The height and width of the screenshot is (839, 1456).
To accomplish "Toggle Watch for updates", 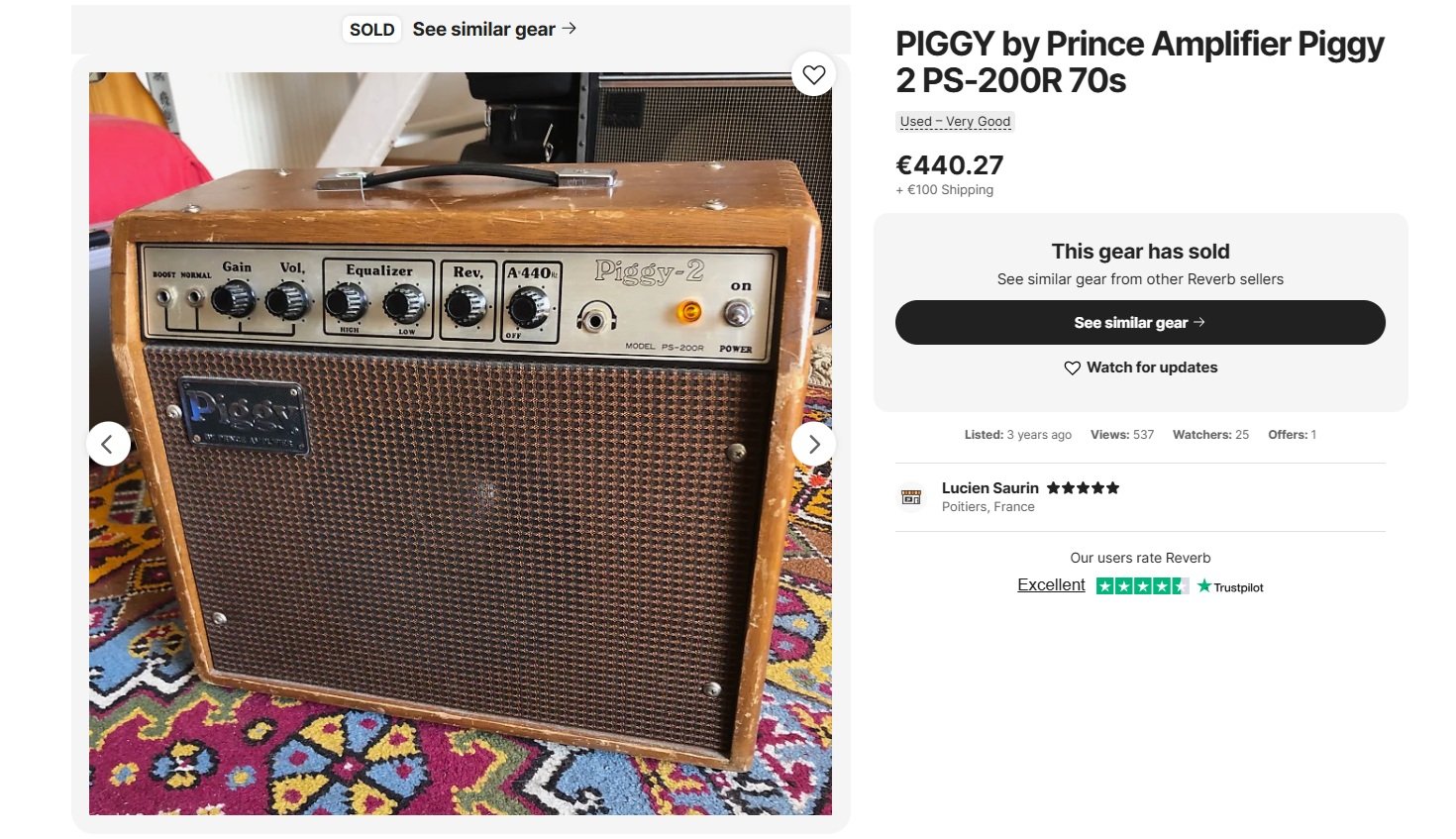I will point(1140,367).
